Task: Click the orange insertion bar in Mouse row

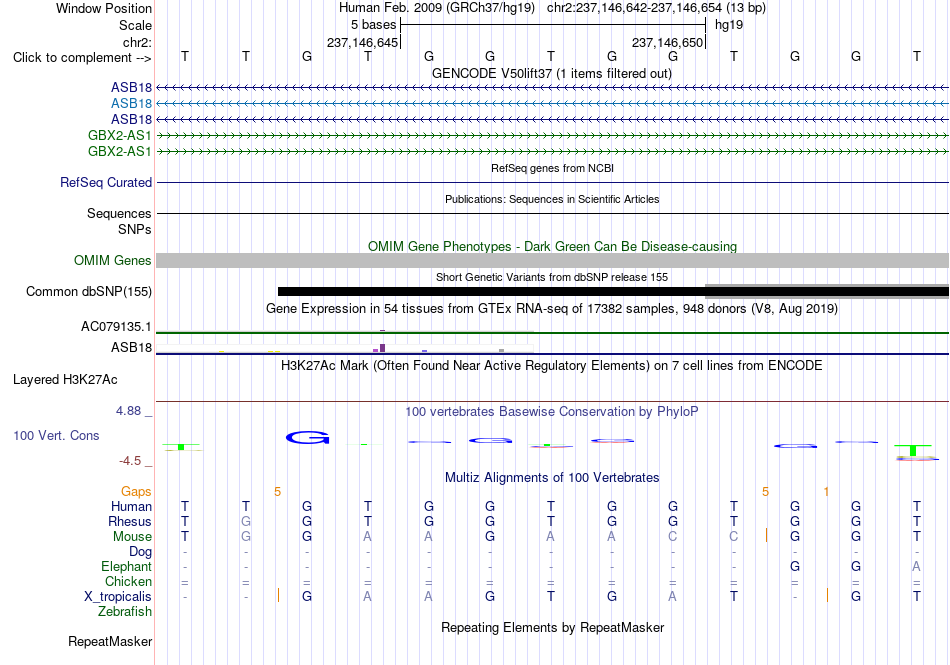Action: (766, 535)
